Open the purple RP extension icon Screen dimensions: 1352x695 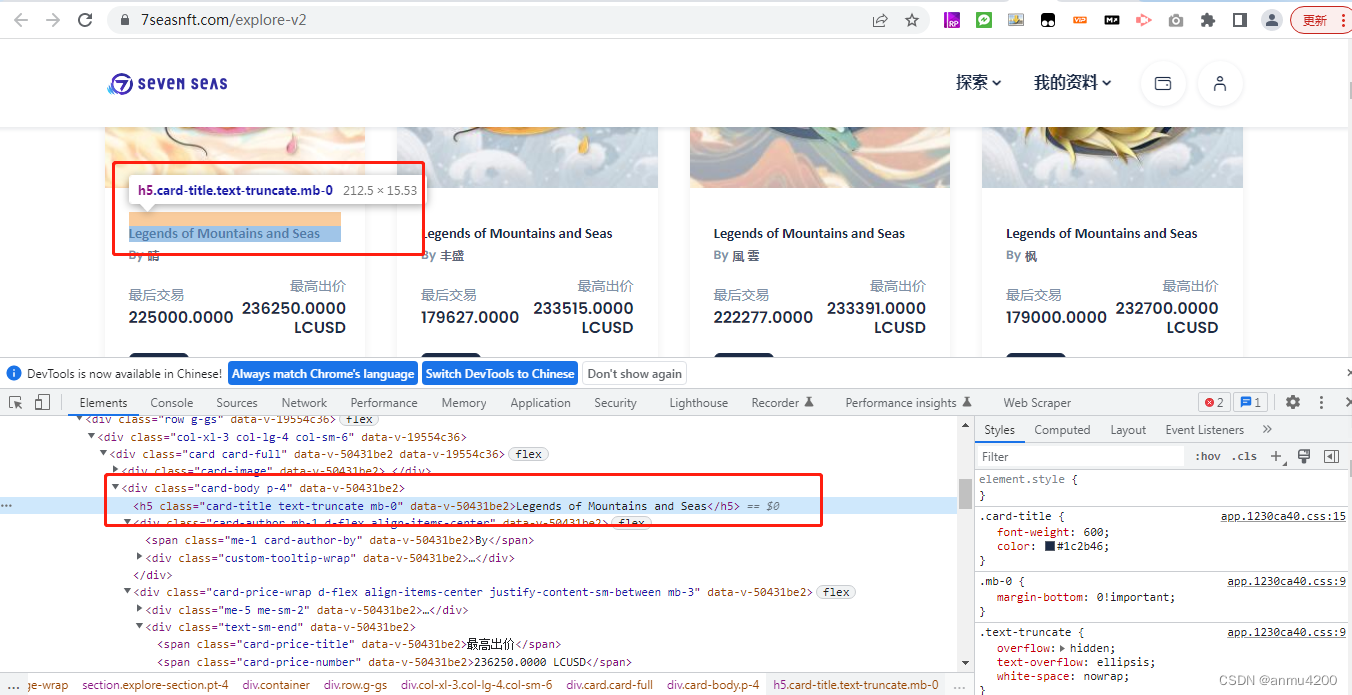tap(952, 20)
